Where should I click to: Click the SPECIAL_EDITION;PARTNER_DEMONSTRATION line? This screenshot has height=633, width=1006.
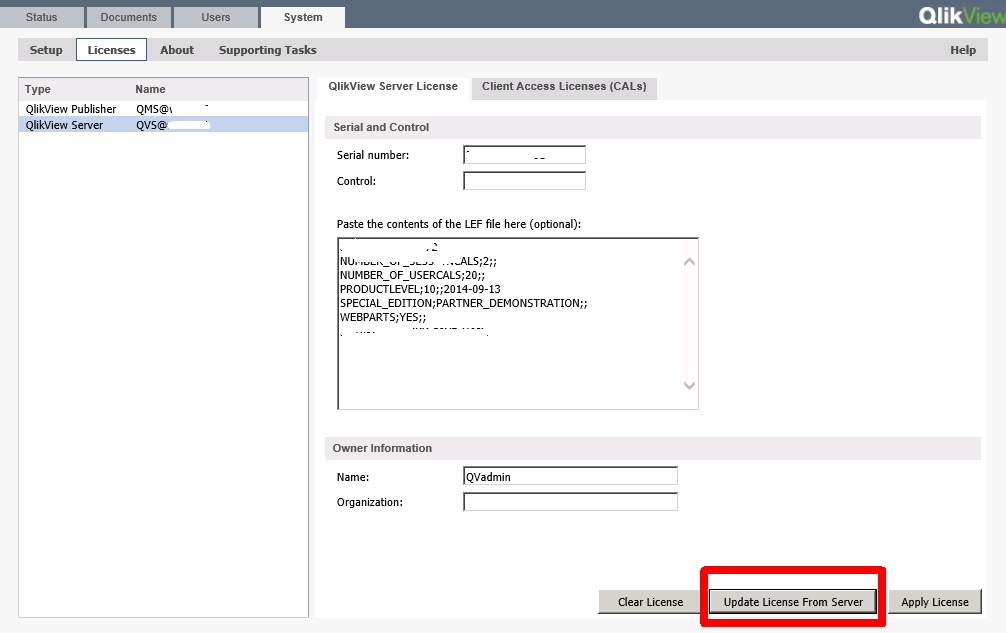(463, 303)
